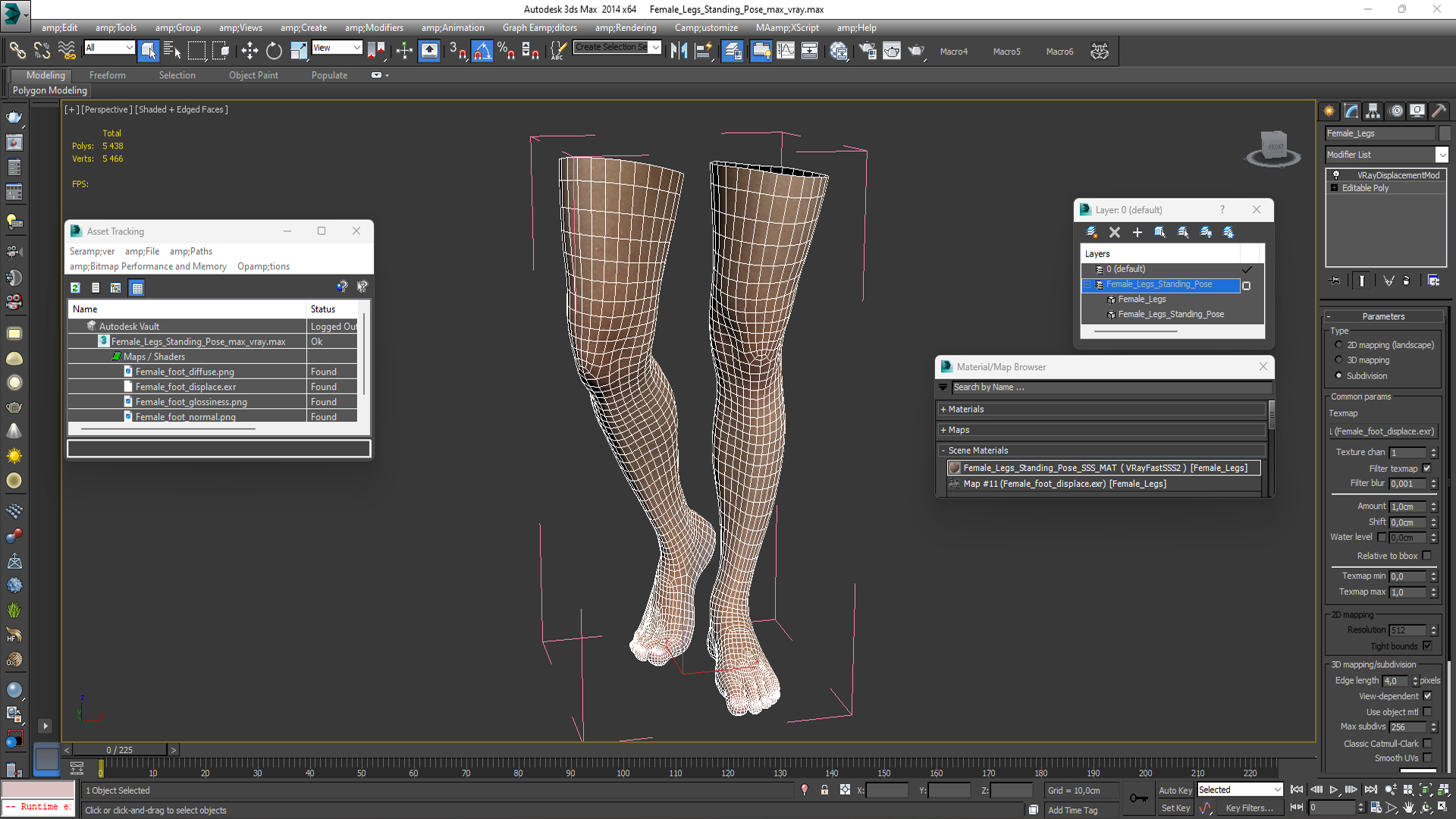Open the amp;Rendering menu
Image resolution: width=1456 pixels, height=819 pixels.
(x=626, y=28)
